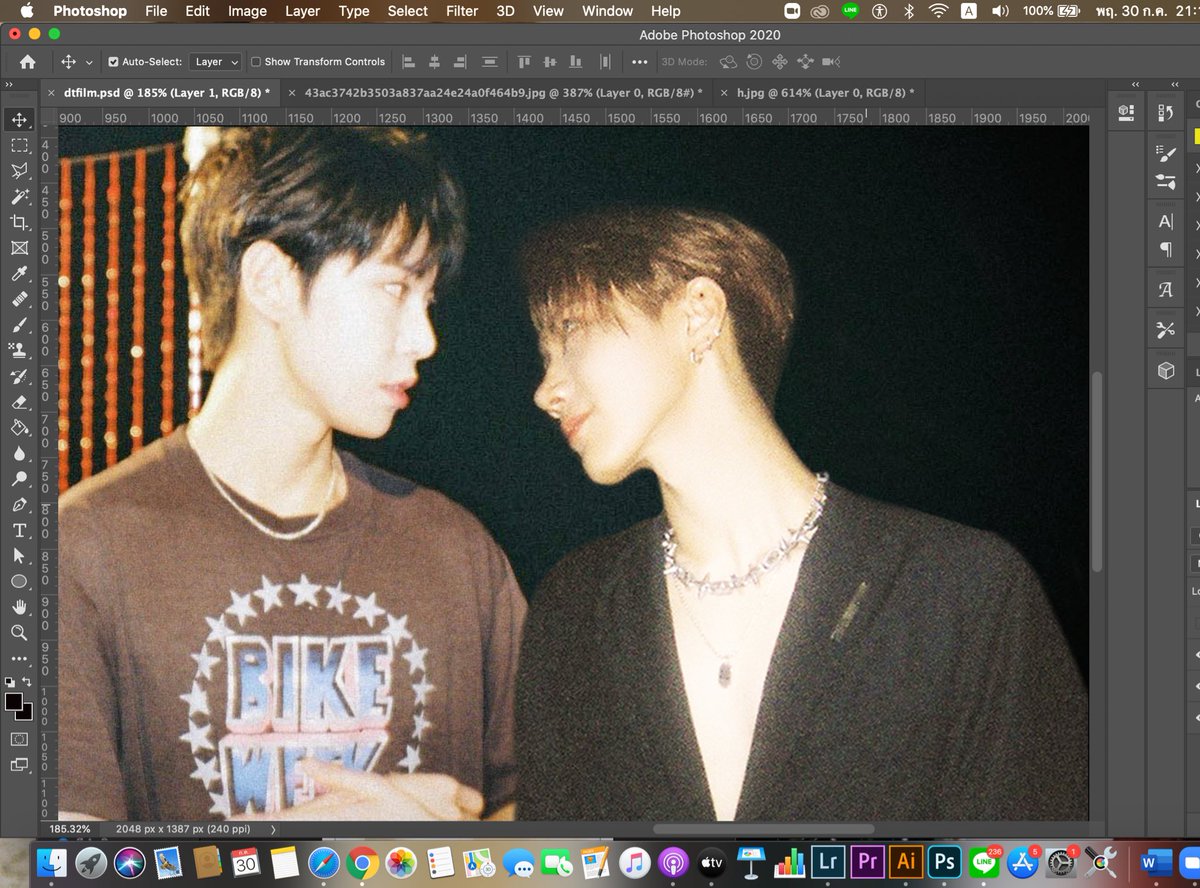Select the Brush tool
Screen dimensions: 1200x888
click(x=19, y=325)
